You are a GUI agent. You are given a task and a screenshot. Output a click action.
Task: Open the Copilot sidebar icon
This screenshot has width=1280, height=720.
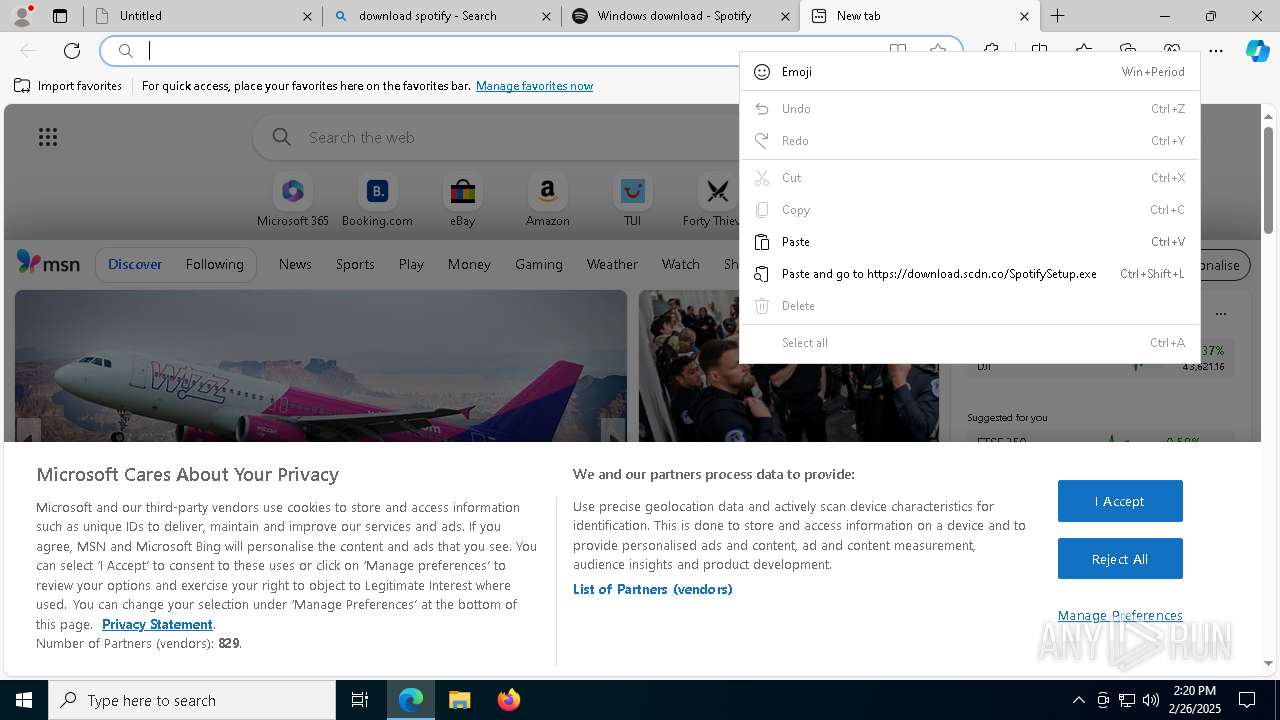point(1258,51)
